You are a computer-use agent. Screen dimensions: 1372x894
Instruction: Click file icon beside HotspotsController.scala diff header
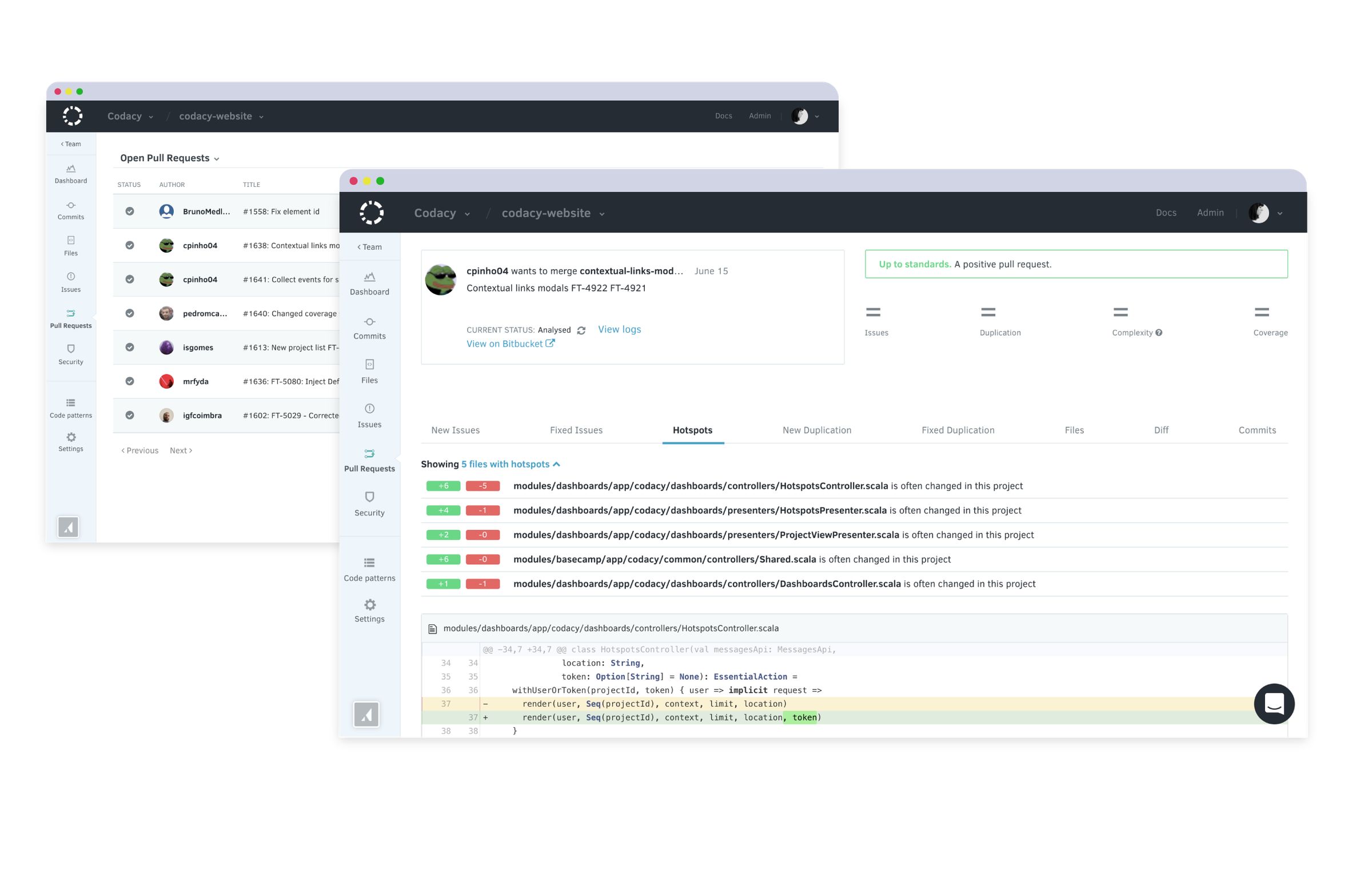coord(432,629)
